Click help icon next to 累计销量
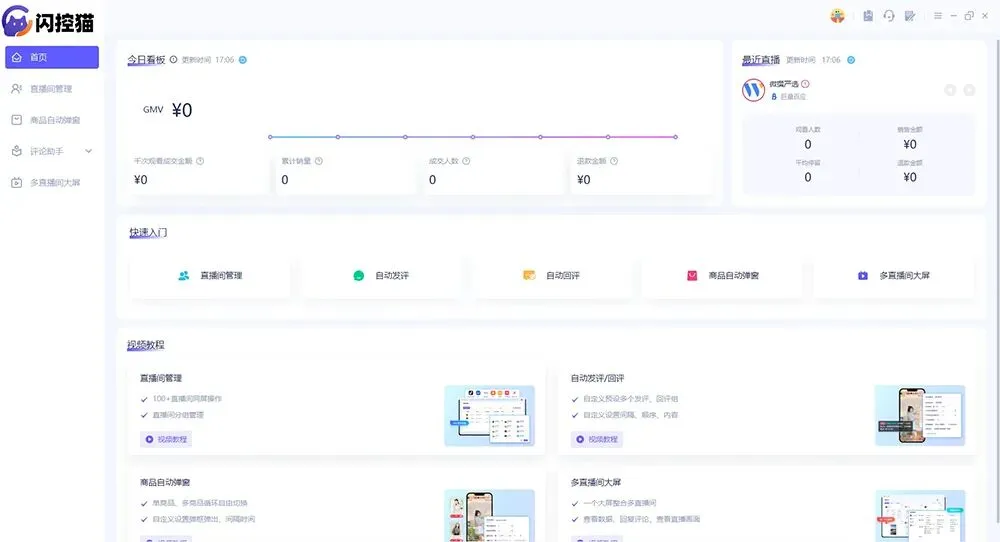 [319, 161]
